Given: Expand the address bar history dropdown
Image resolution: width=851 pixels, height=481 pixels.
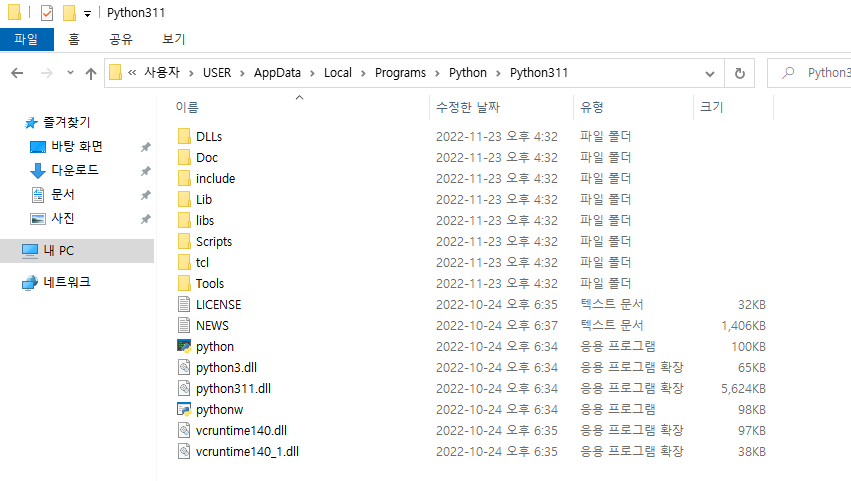Looking at the screenshot, I should 709,73.
